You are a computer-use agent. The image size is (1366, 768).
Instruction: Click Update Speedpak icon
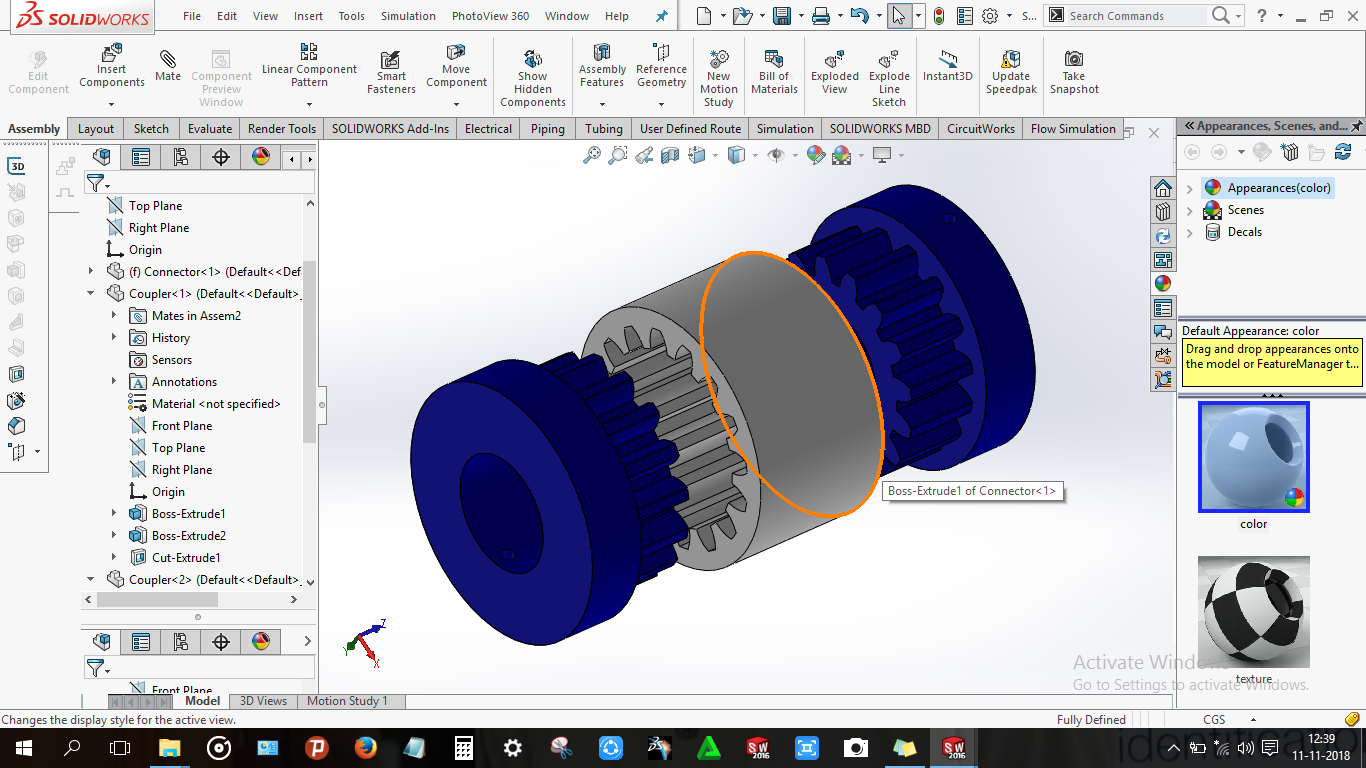1011,72
